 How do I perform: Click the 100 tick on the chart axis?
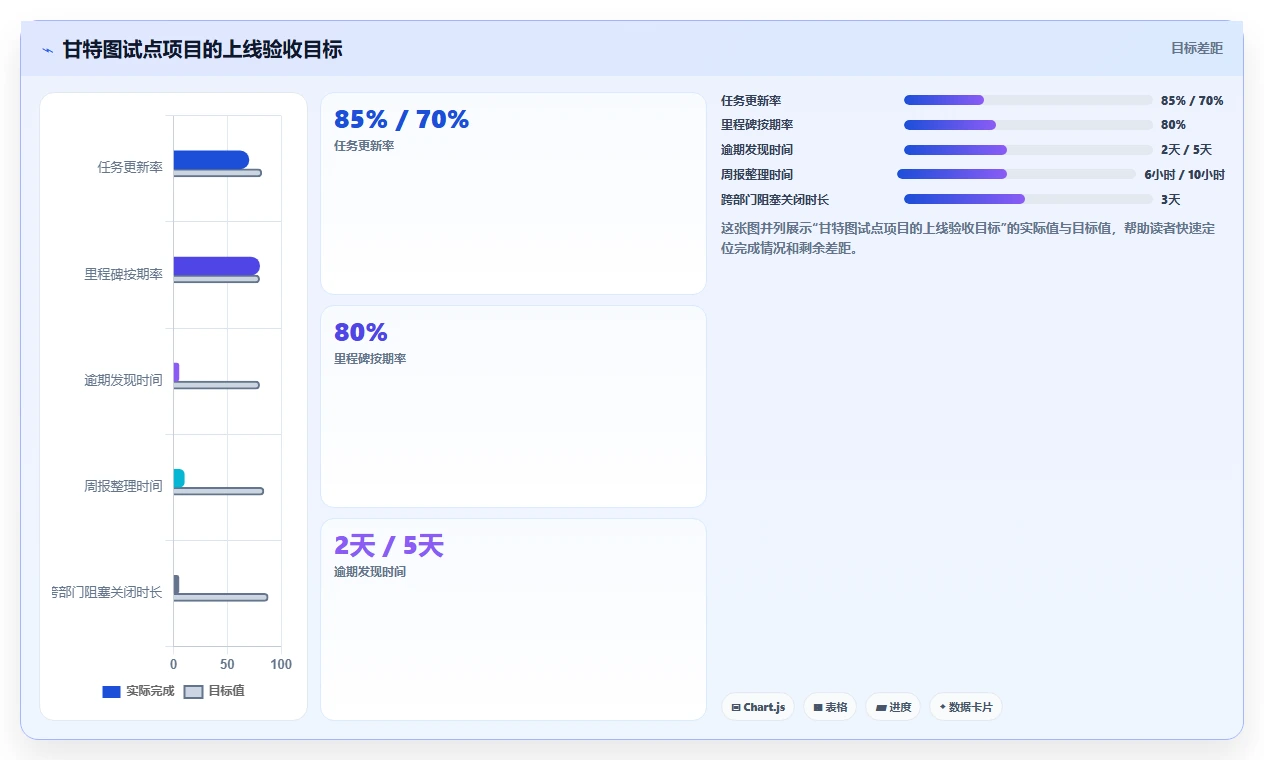click(x=281, y=665)
